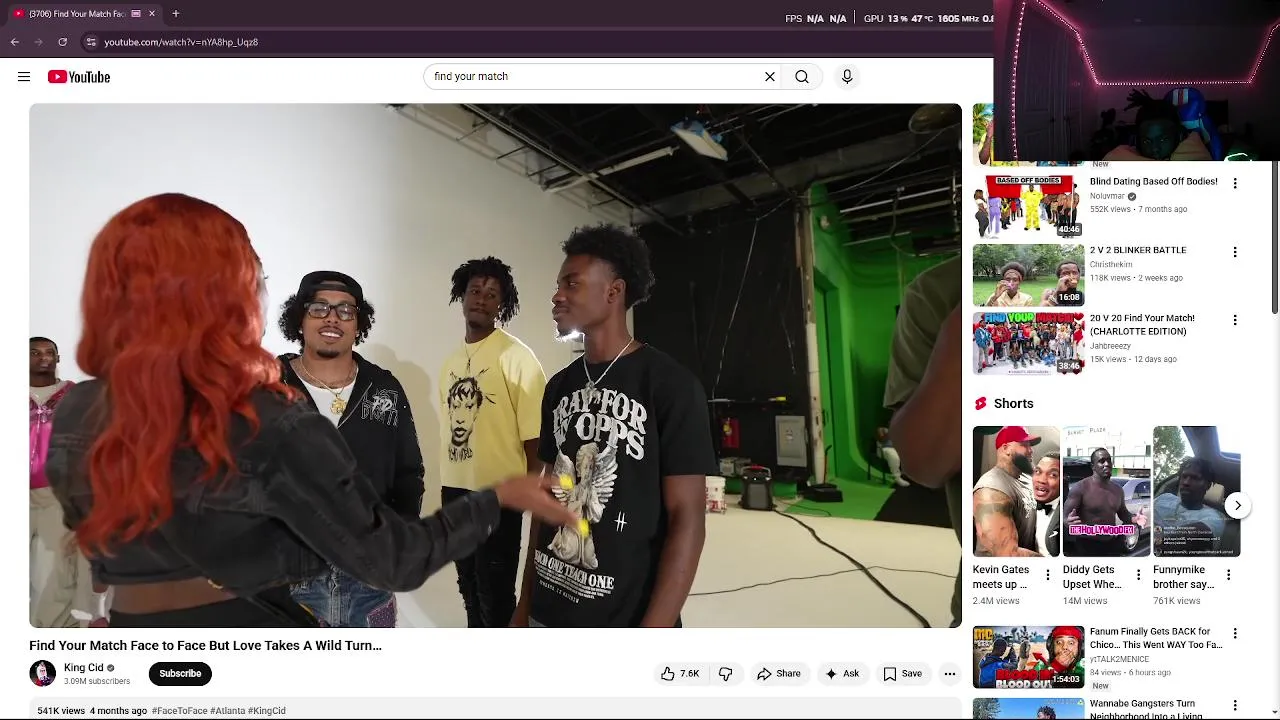Open the King Cid channel name link
1280x720 pixels.
[84, 668]
